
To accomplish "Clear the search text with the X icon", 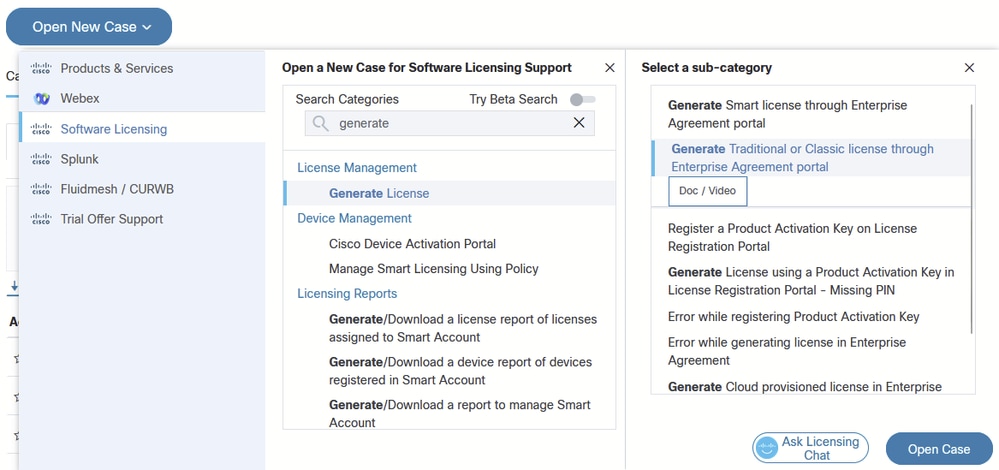I will [x=579, y=123].
